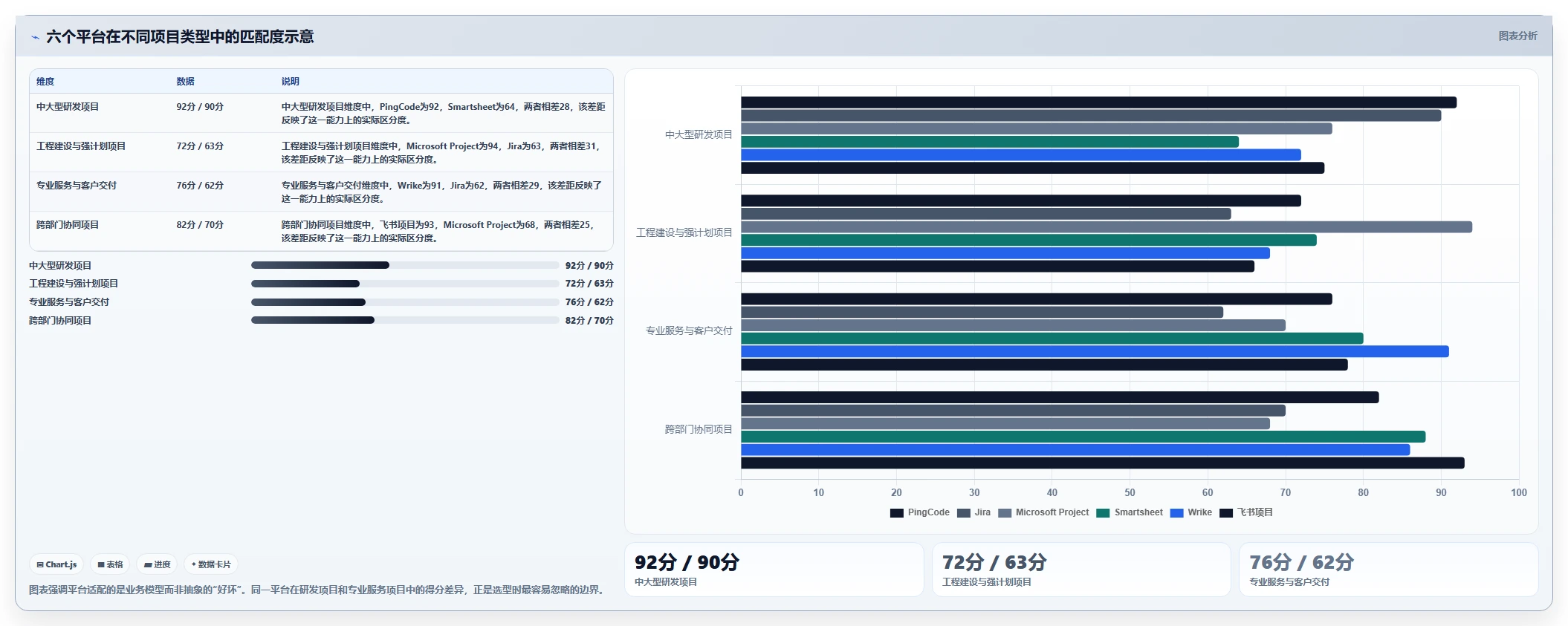Open the 76分 / 62分 data card
Viewport: 1568px width, 626px height.
[x=1388, y=570]
